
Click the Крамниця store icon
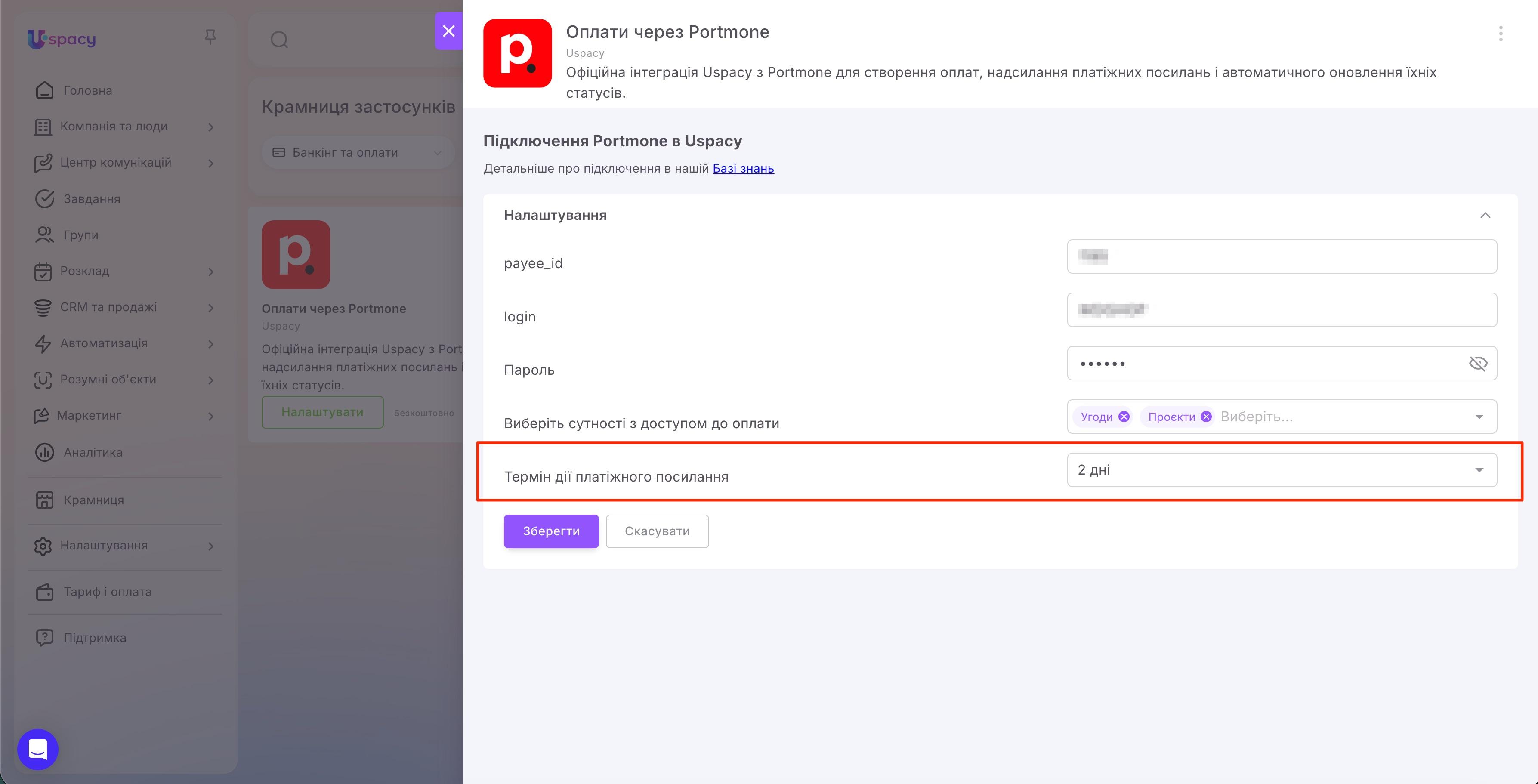45,500
